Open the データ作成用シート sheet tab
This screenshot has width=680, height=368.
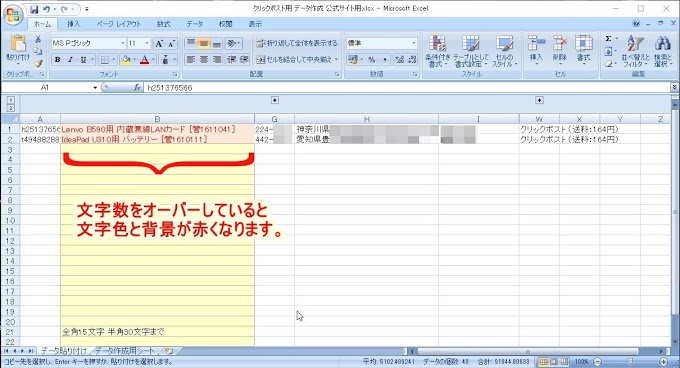point(124,350)
